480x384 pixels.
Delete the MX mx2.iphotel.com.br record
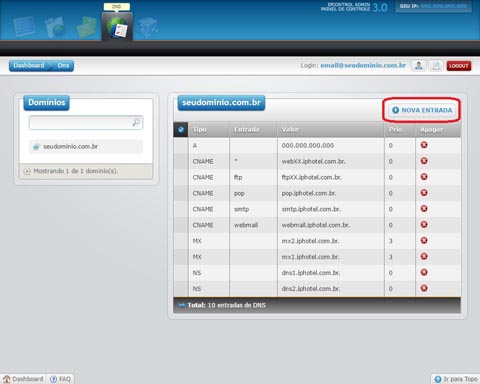click(424, 240)
